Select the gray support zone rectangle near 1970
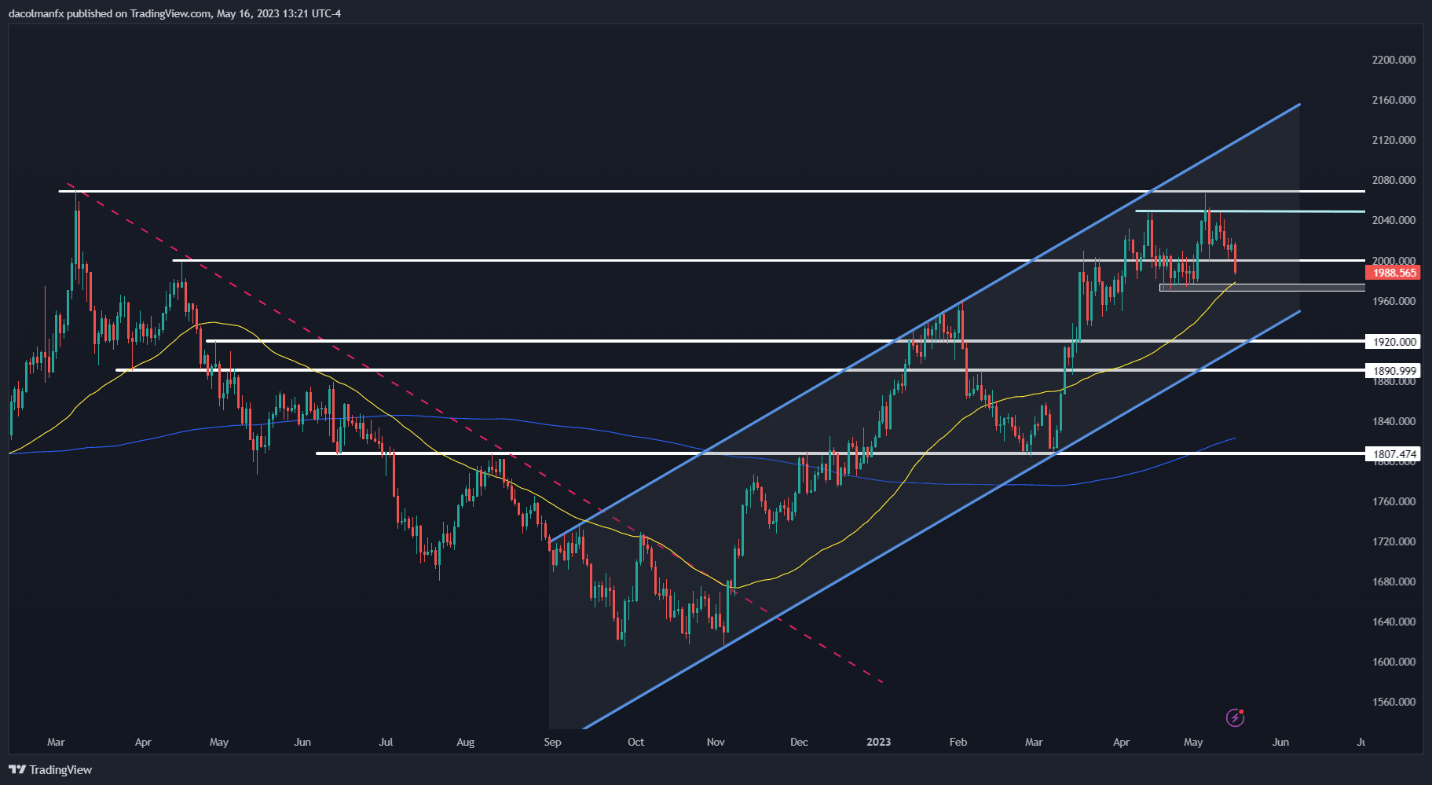This screenshot has height=785, width=1432. 1262,288
